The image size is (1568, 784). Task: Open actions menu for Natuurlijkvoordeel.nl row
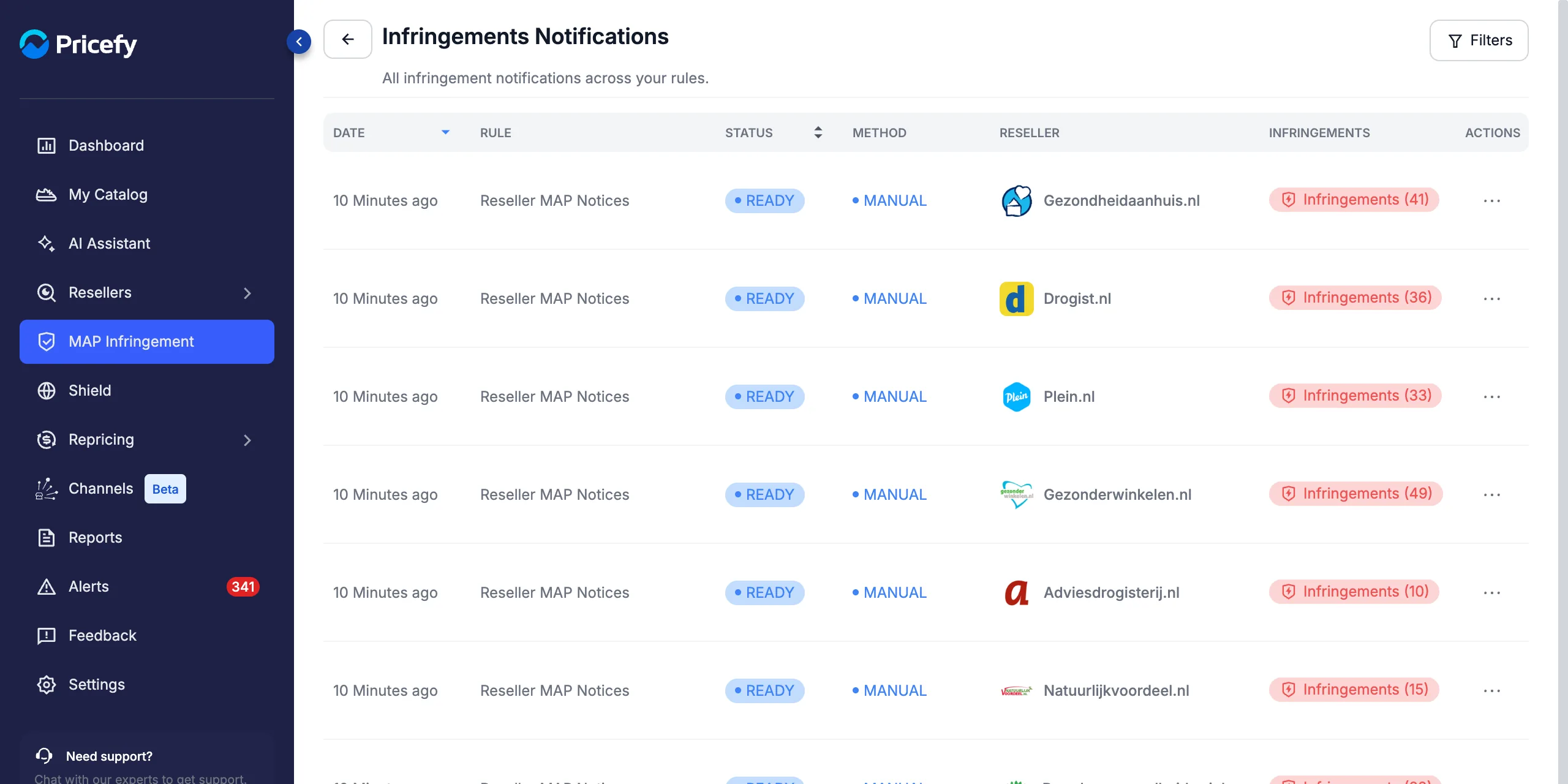1492,691
